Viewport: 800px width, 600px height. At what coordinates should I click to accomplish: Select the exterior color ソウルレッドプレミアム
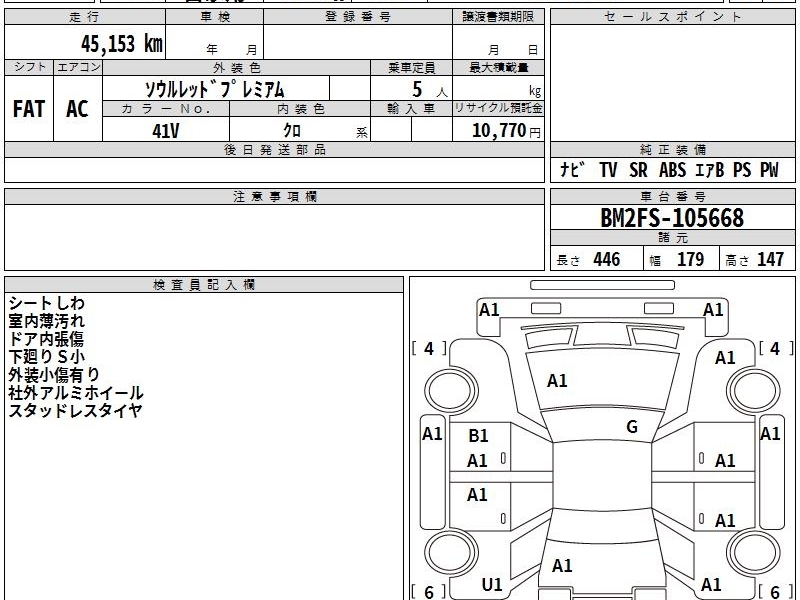(215, 89)
